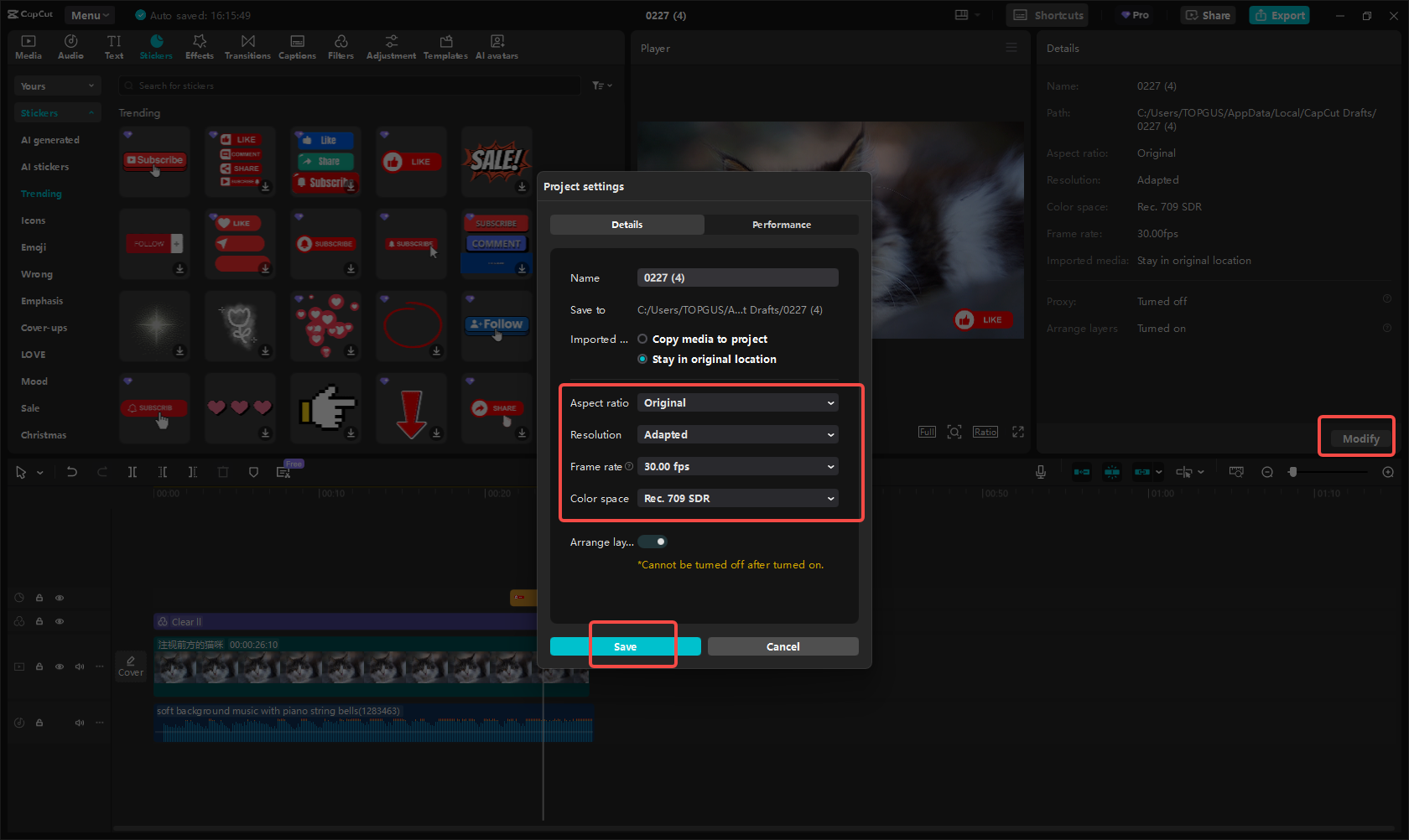Hide the main video track with the eye toggle
Viewport: 1409px width, 840px height.
(59, 666)
